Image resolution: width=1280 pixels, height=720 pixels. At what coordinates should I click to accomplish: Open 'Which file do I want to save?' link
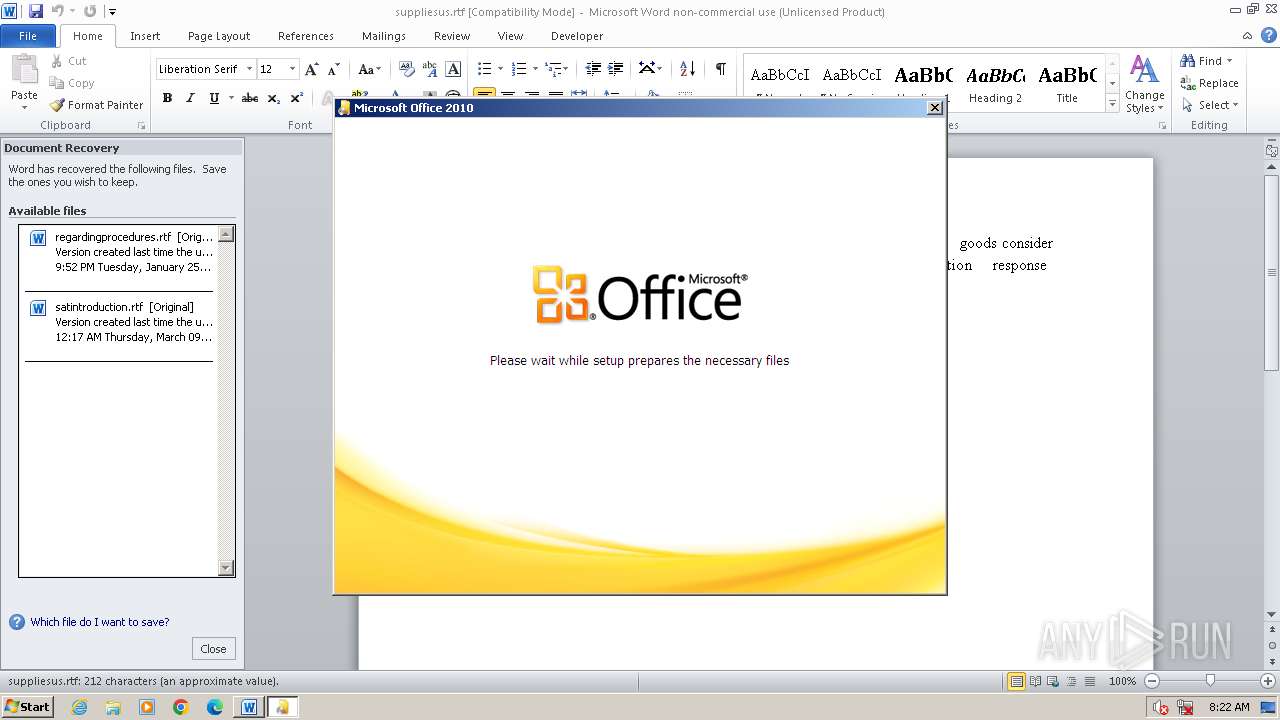point(100,622)
